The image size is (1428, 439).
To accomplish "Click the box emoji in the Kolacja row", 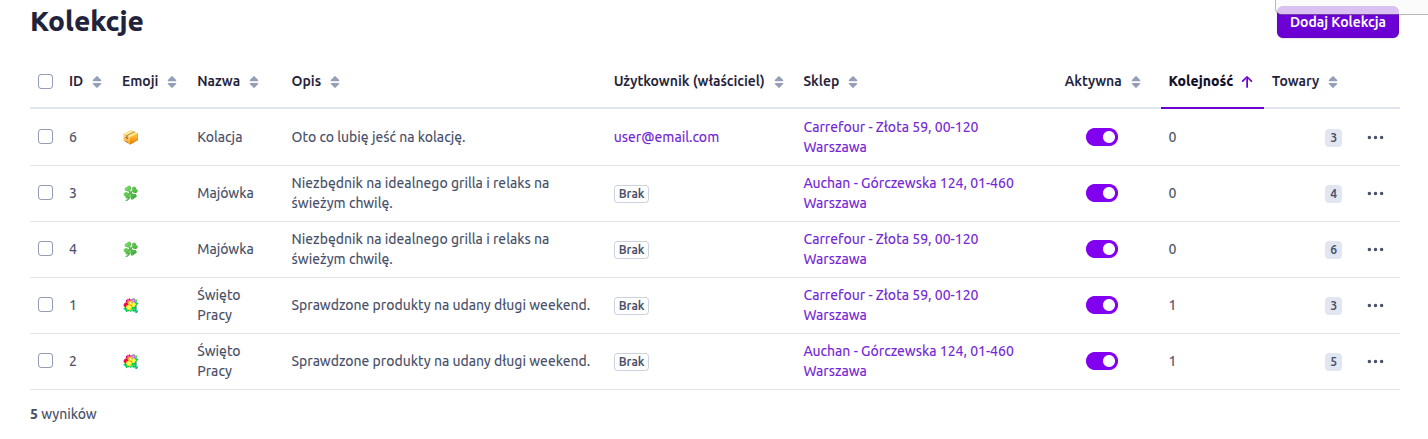I will [x=130, y=137].
